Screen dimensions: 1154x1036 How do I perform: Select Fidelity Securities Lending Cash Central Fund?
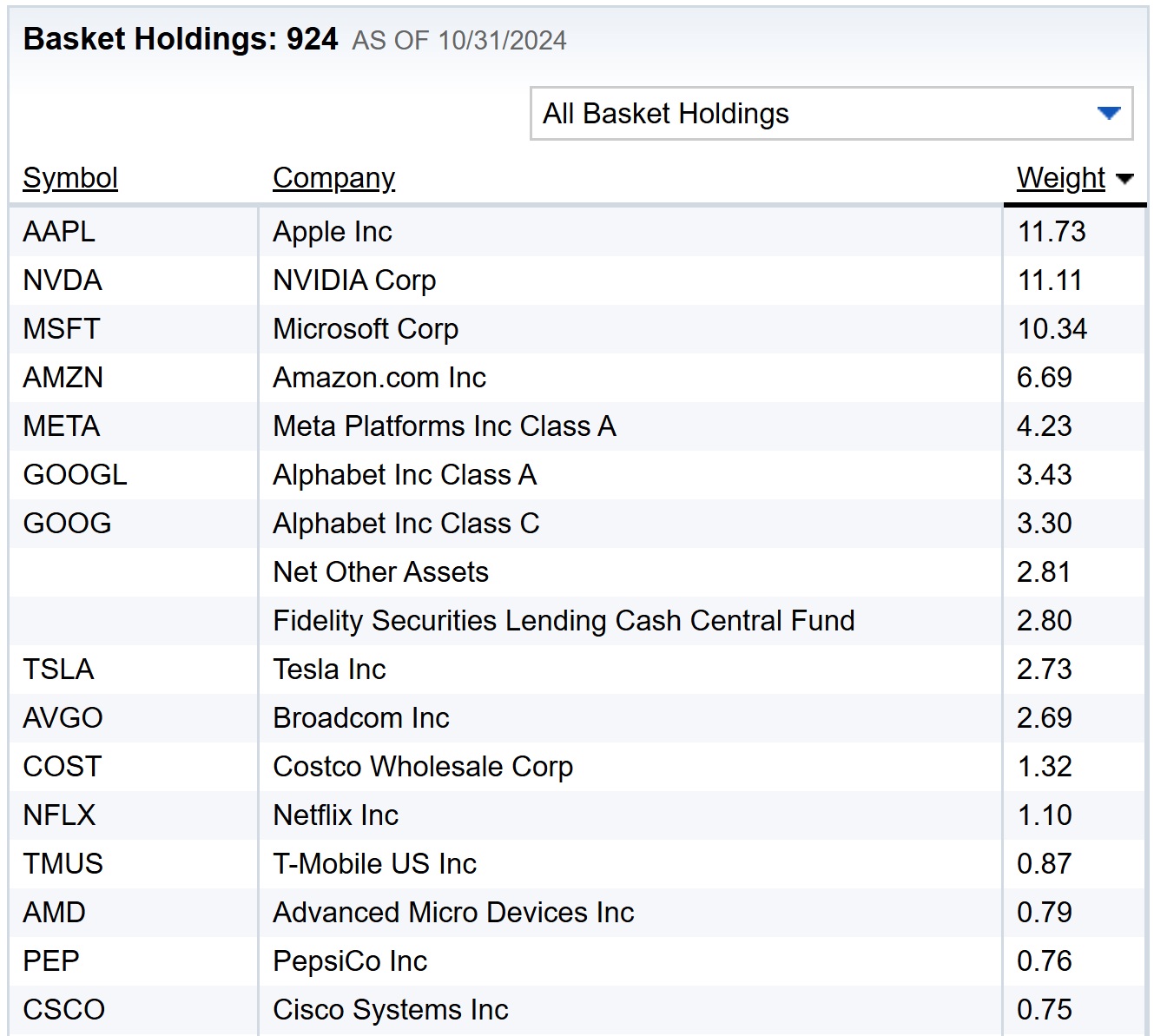click(563, 621)
